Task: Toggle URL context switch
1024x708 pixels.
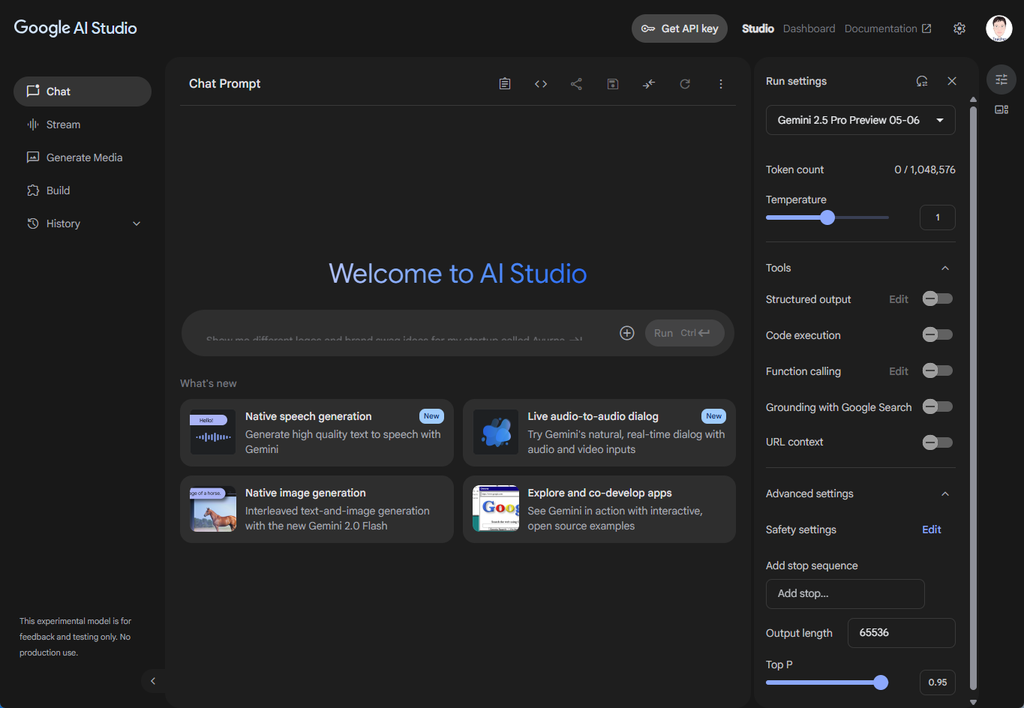Action: pyautogui.click(x=937, y=442)
